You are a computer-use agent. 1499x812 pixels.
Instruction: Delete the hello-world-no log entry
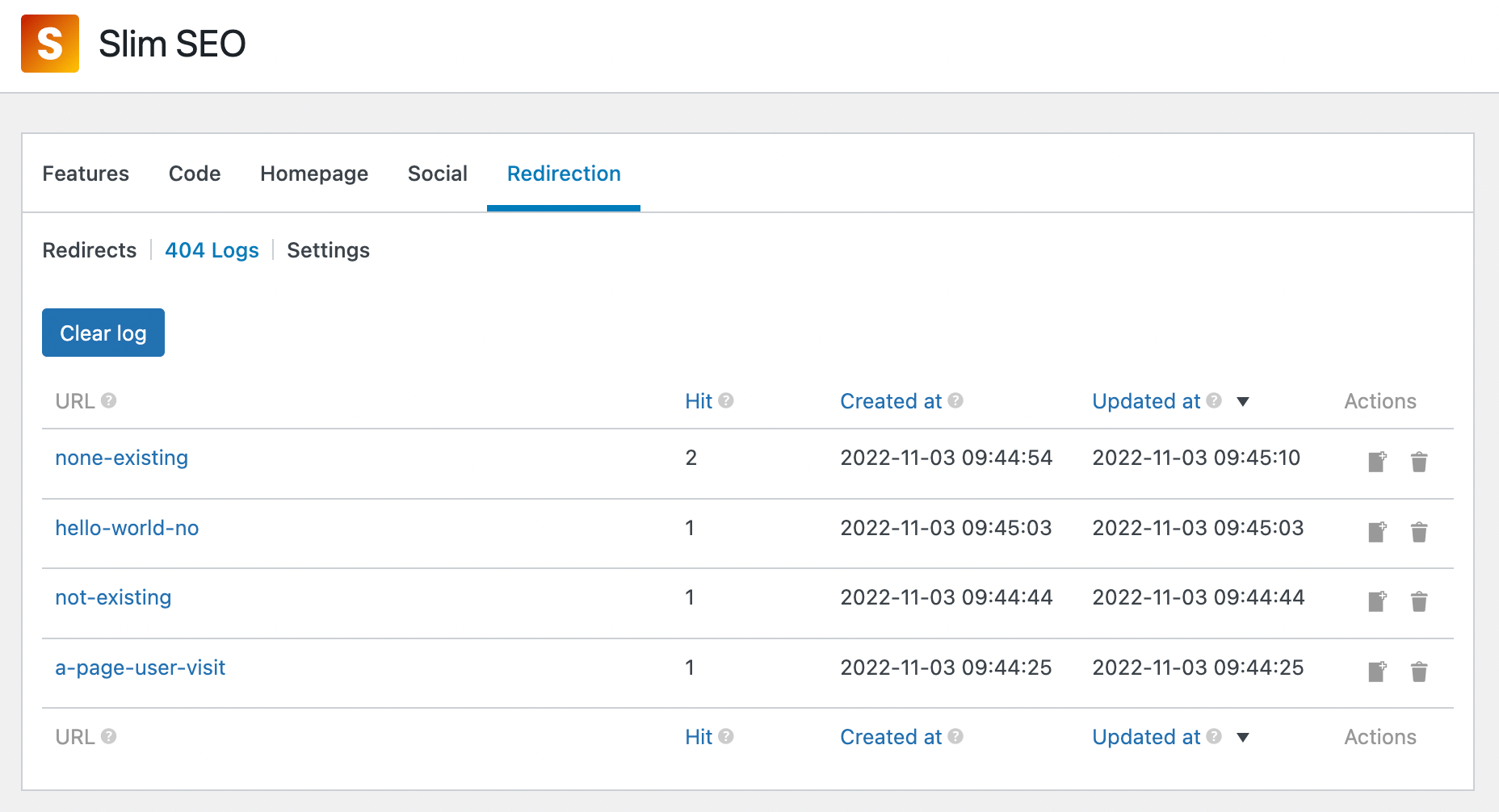(x=1419, y=532)
